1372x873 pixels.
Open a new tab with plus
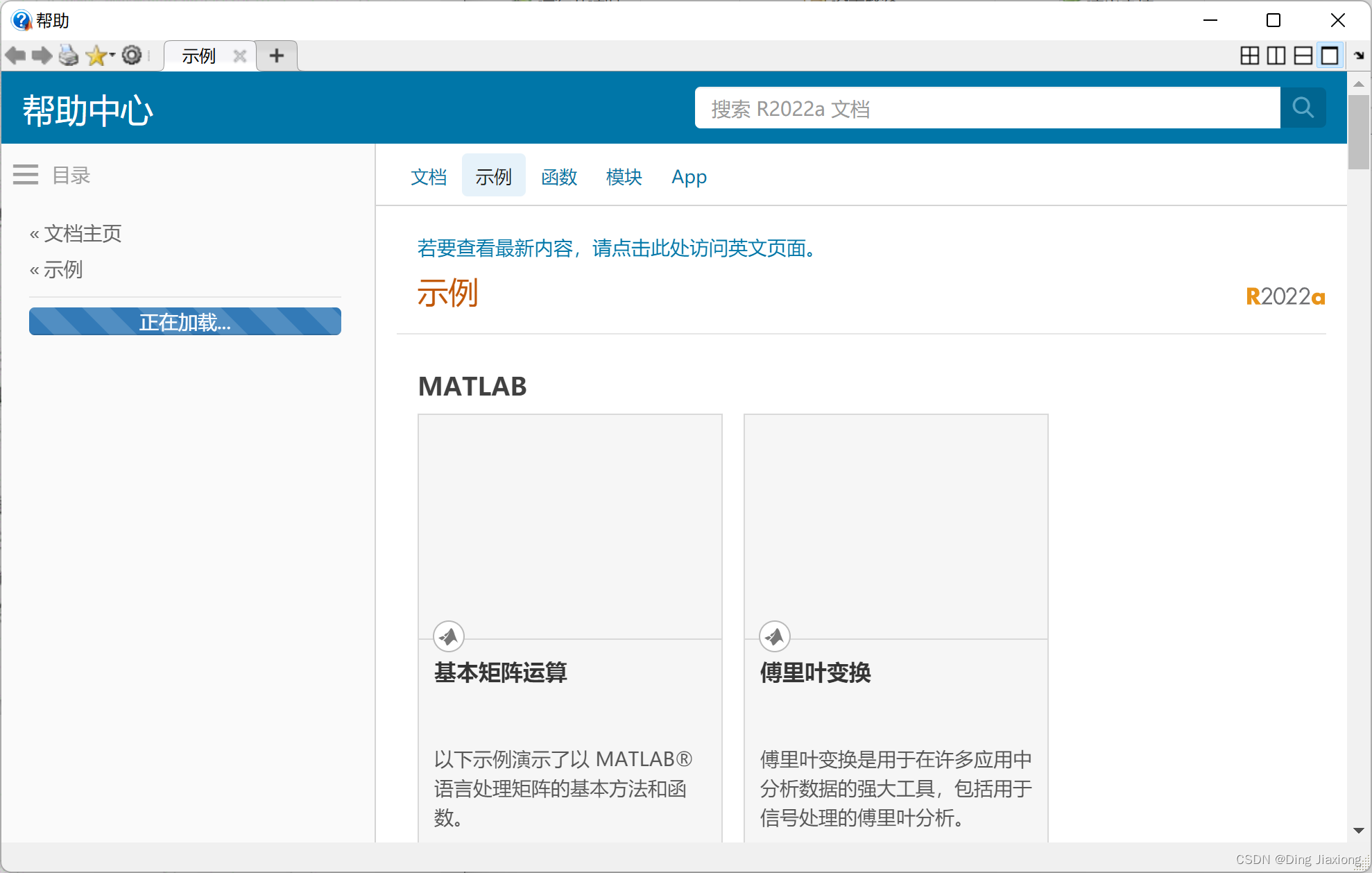coord(277,56)
